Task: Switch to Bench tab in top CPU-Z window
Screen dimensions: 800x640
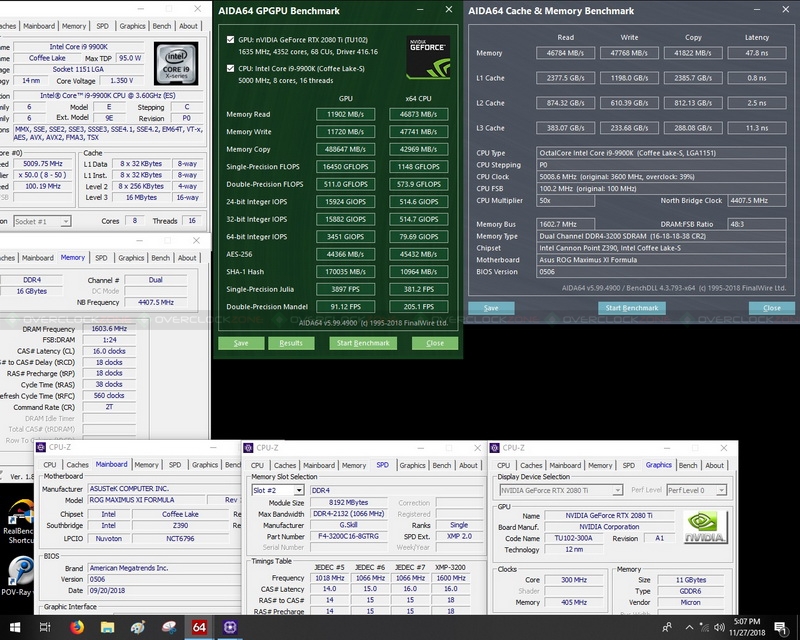Action: click(x=161, y=26)
